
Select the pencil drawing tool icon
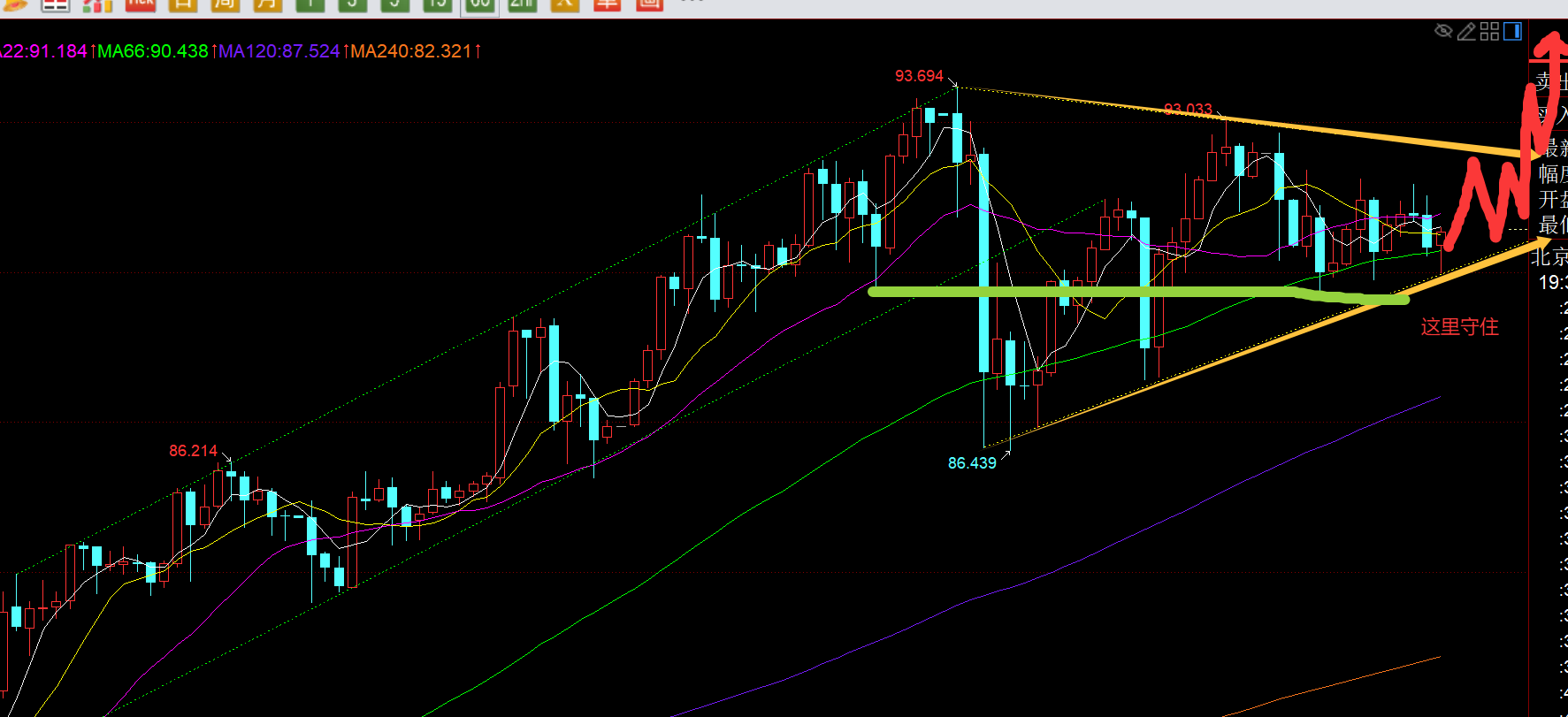point(1466,32)
